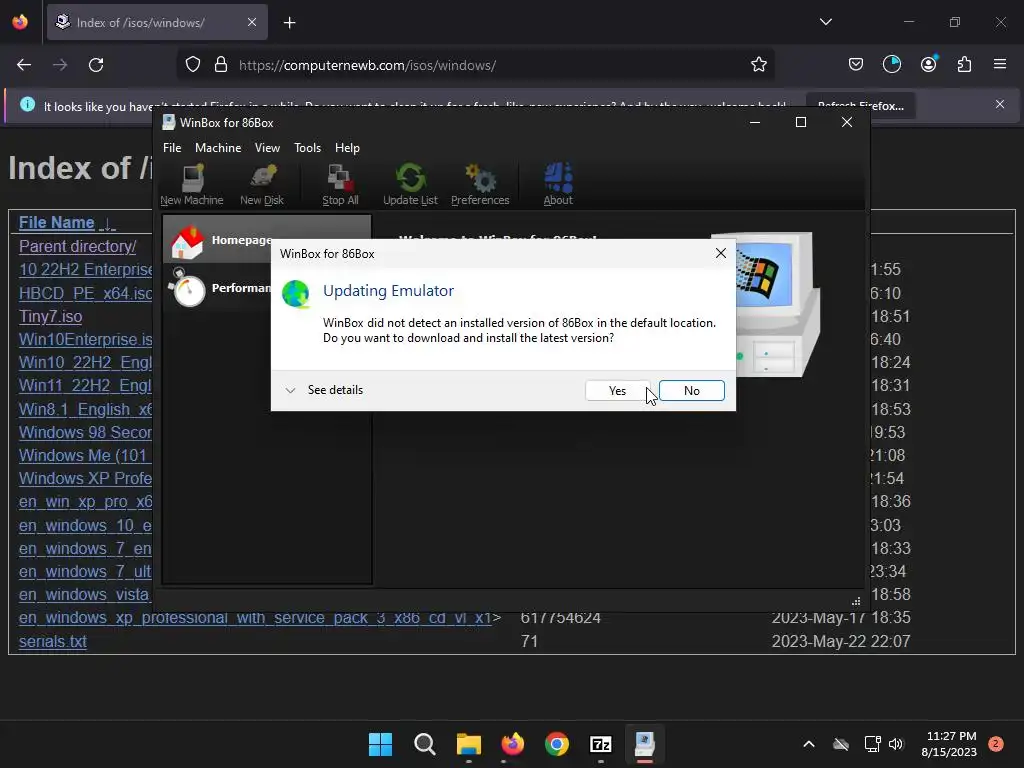Click Yes to install 86Box
The image size is (1024, 768).
pyautogui.click(x=618, y=391)
